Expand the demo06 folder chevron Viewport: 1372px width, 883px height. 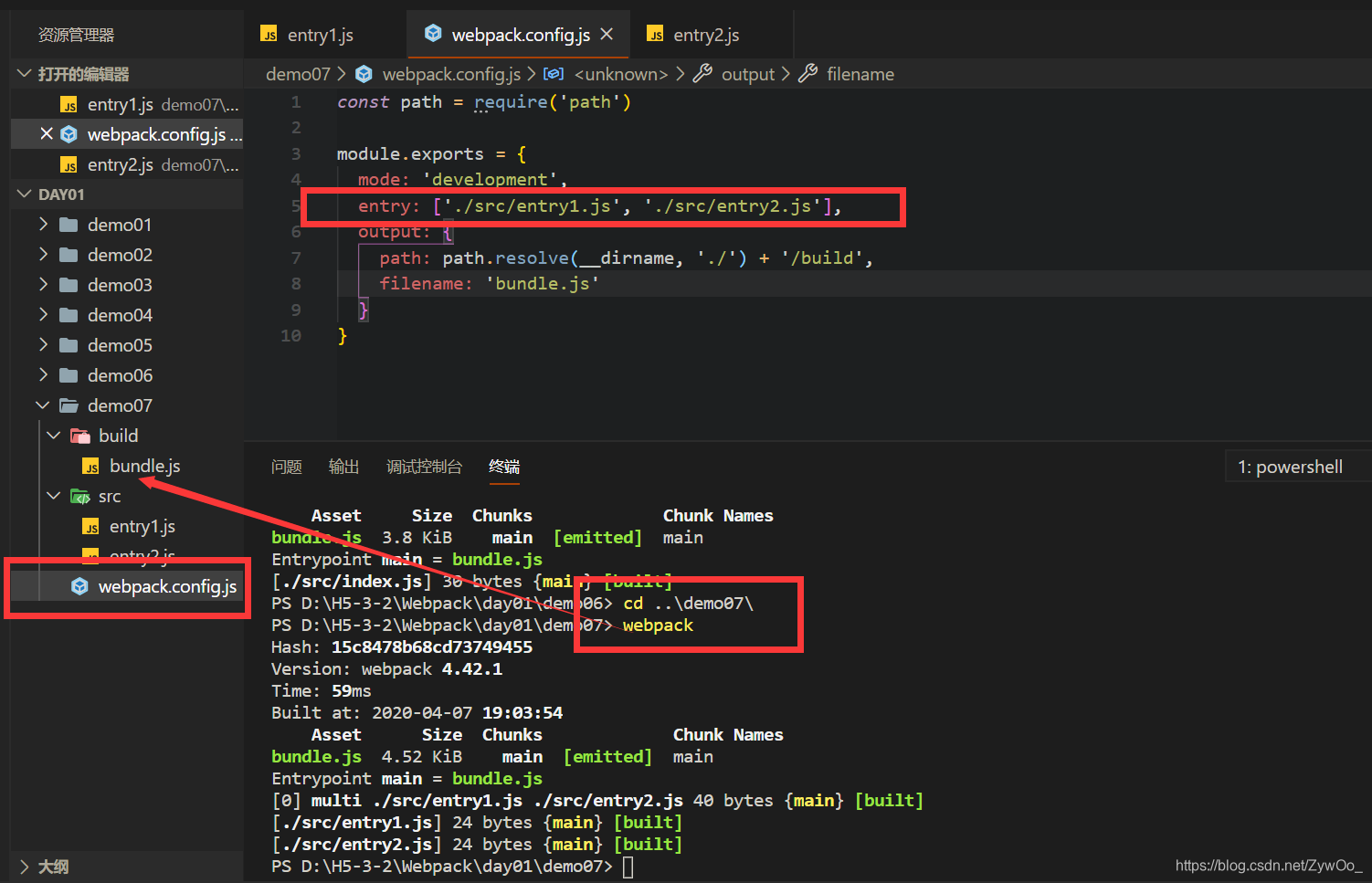pos(43,375)
